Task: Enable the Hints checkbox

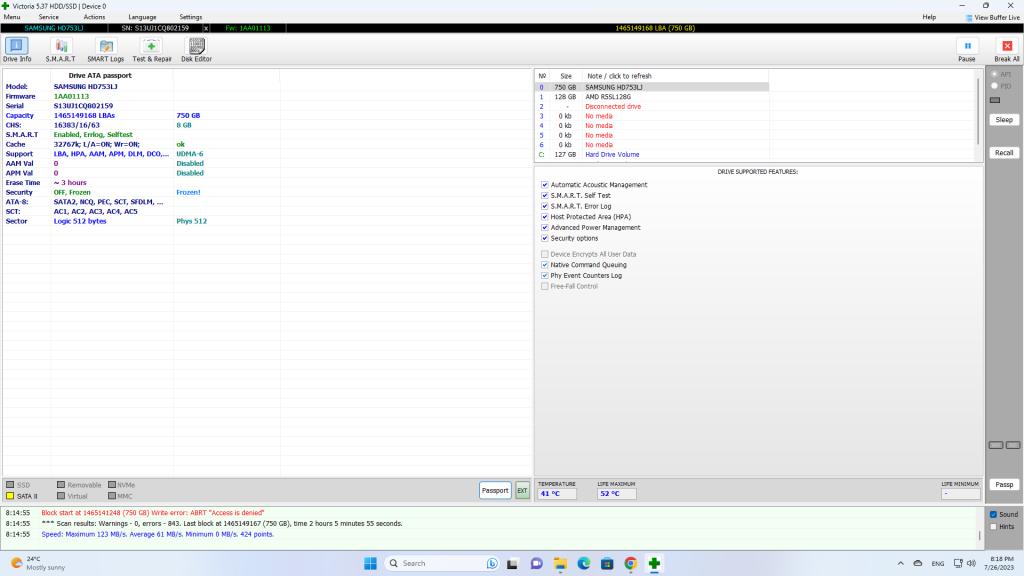Action: coord(992,526)
